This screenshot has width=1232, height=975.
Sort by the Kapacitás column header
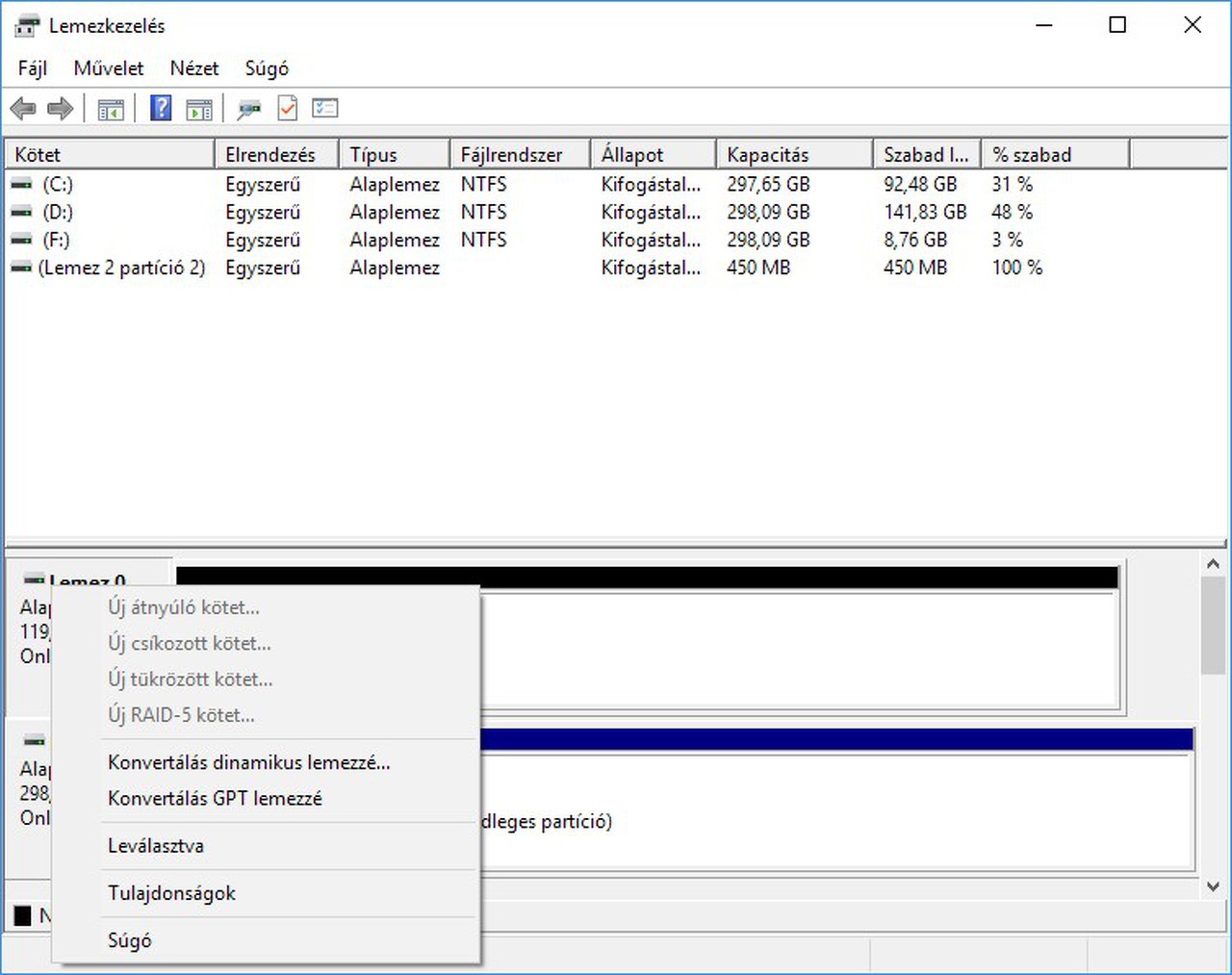point(795,154)
